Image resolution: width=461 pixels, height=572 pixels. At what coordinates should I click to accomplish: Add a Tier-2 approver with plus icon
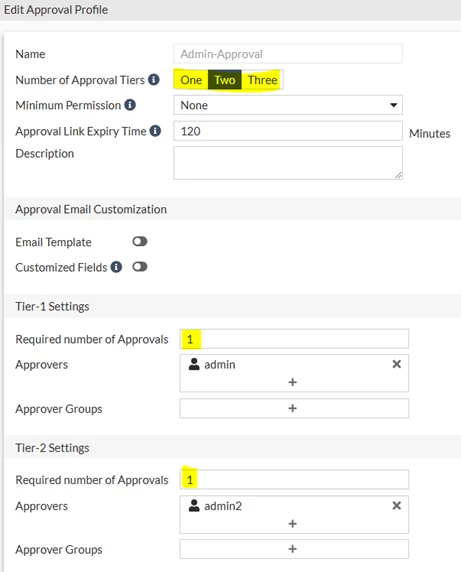[x=293, y=524]
